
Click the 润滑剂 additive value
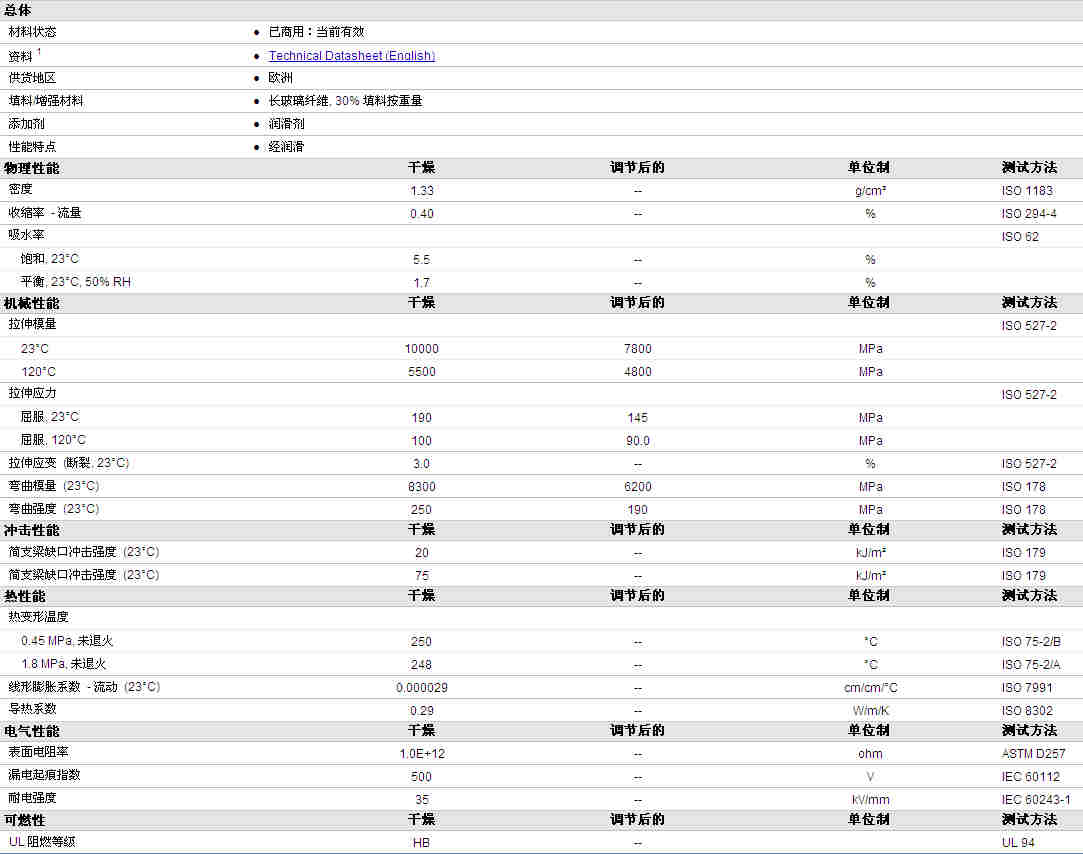pos(287,124)
